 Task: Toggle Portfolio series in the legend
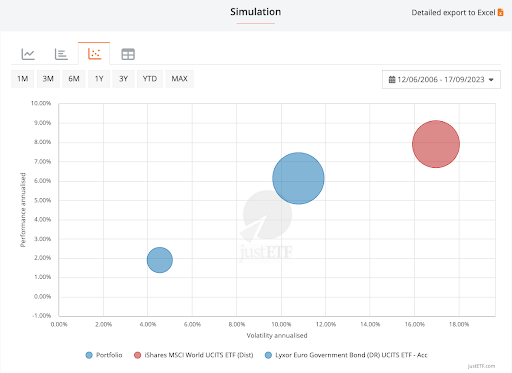click(x=104, y=355)
